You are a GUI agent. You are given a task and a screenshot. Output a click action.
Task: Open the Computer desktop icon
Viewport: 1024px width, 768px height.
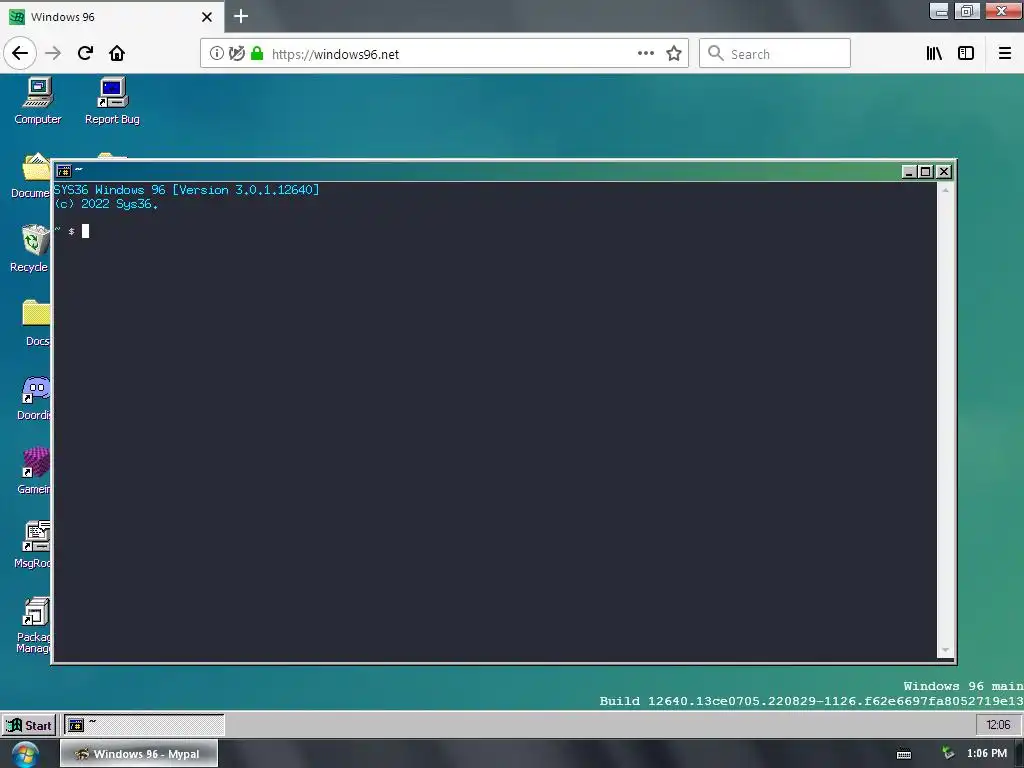pos(38,100)
